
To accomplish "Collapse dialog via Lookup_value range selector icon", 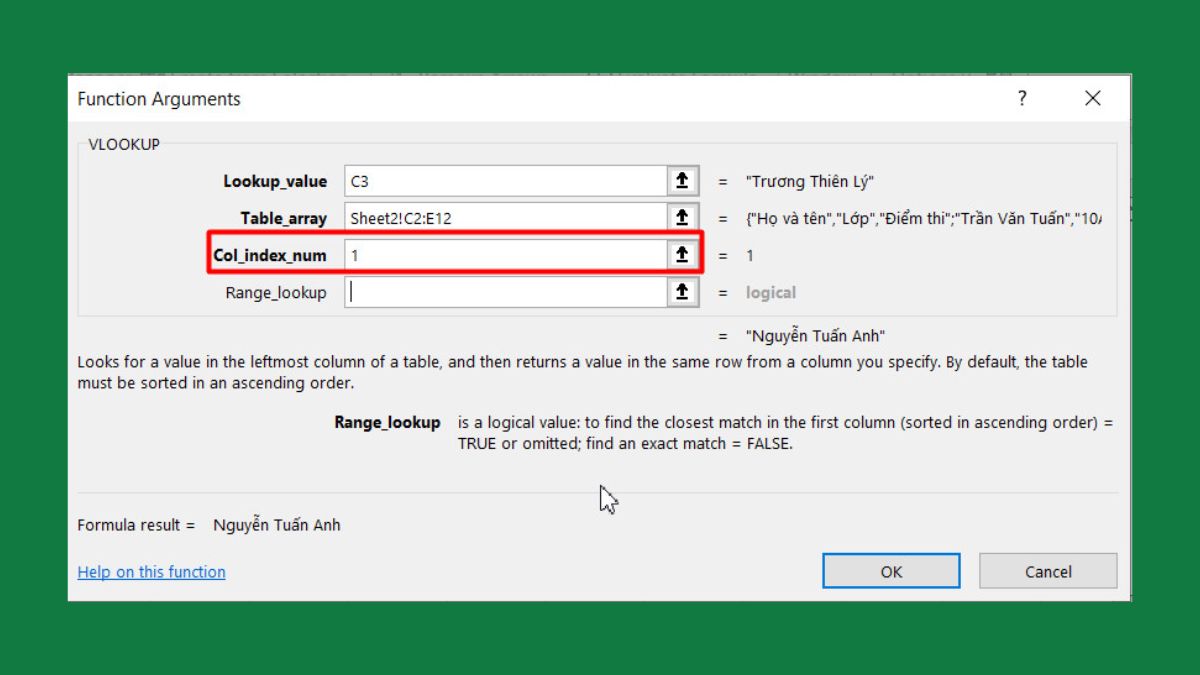I will (x=682, y=181).
